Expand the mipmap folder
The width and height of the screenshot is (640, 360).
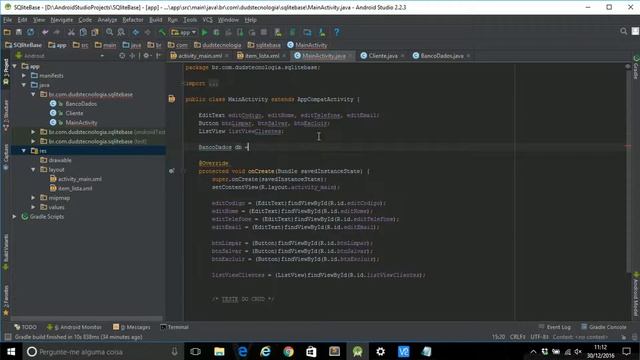pos(34,198)
